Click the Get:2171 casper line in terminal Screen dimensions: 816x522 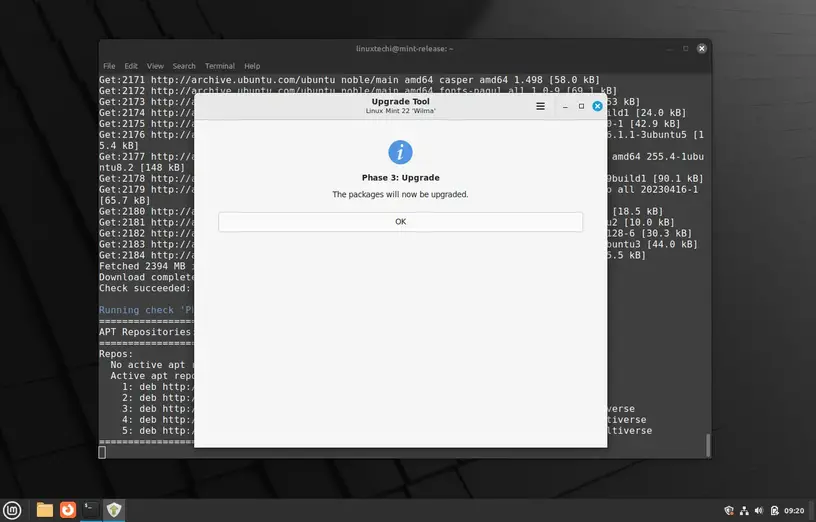(x=349, y=80)
